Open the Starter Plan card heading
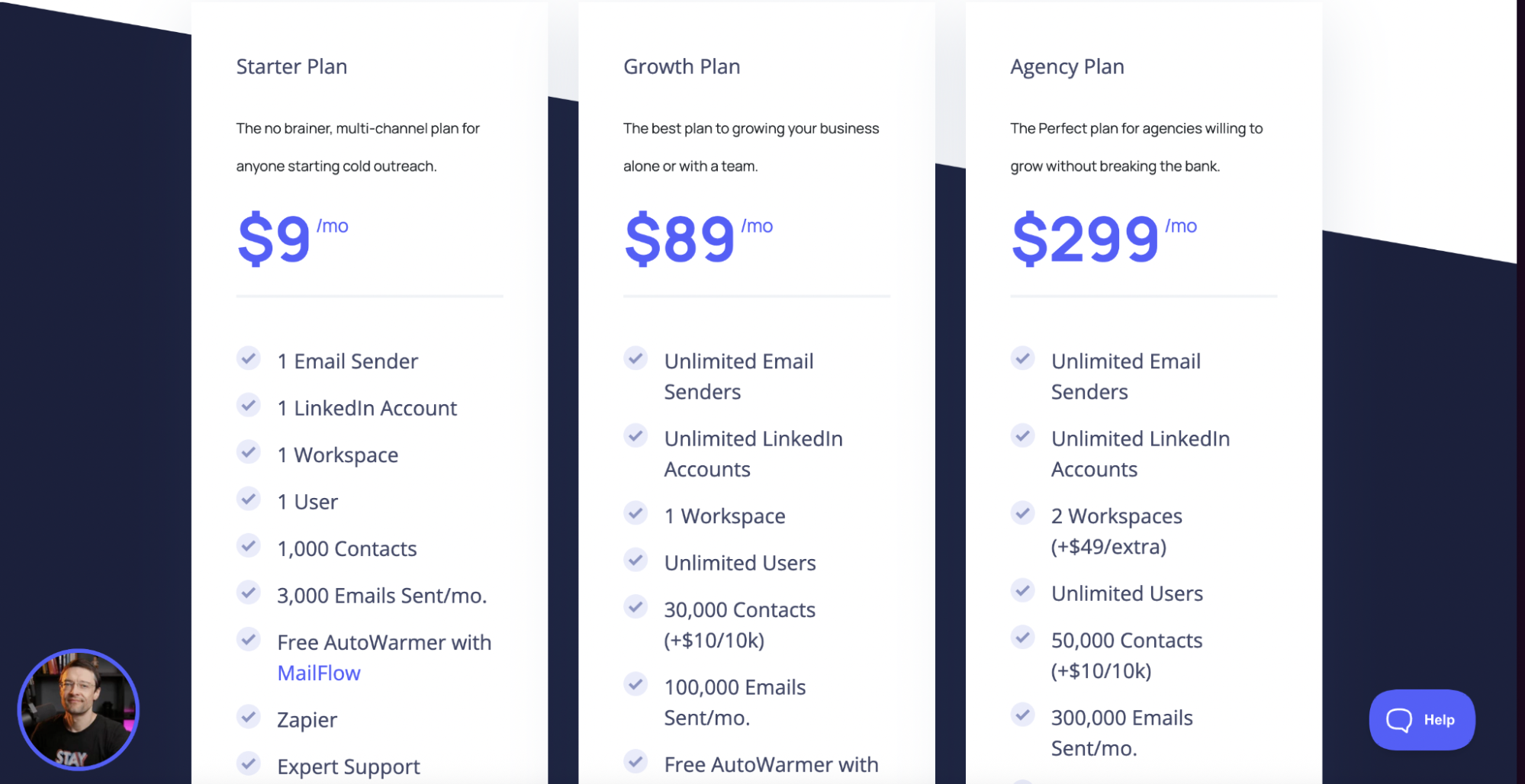Screen dimensions: 1525x784 [x=291, y=67]
